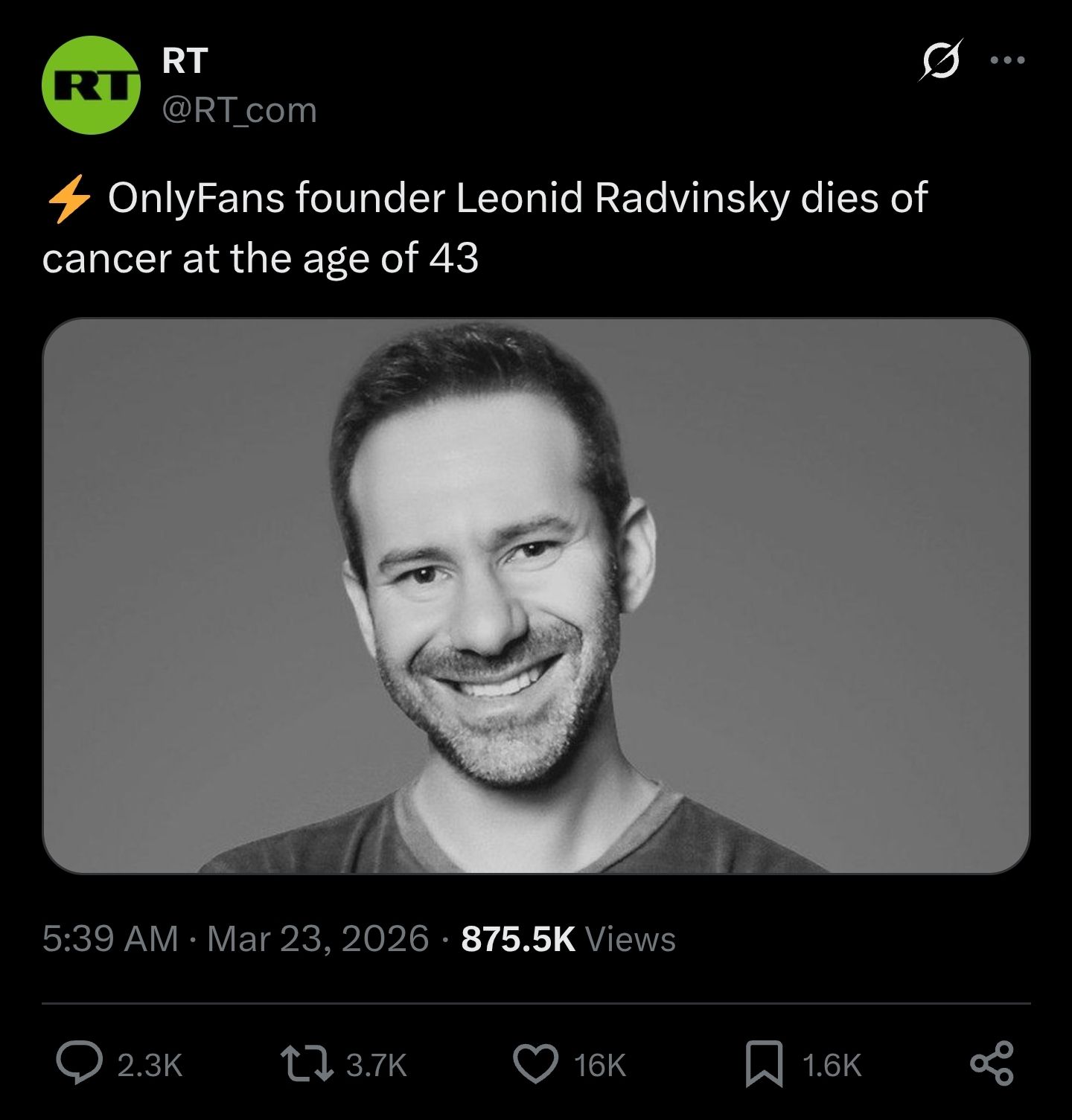Open the @RT_com profile link
1072x1120 pixels.
[x=238, y=109]
